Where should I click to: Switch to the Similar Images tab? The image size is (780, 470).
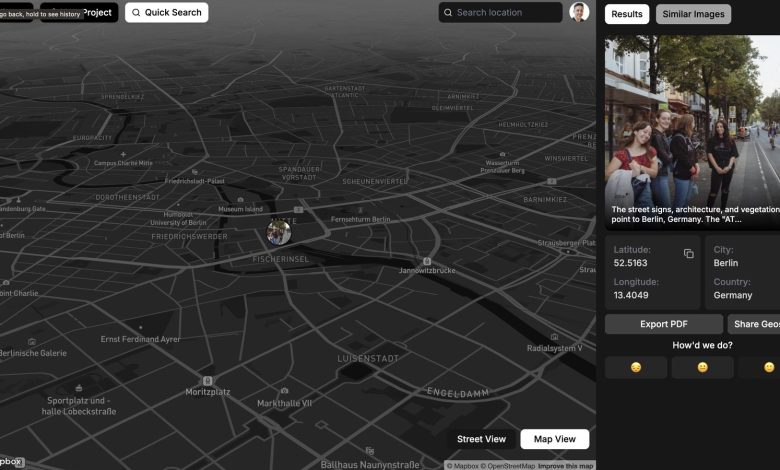pos(693,14)
